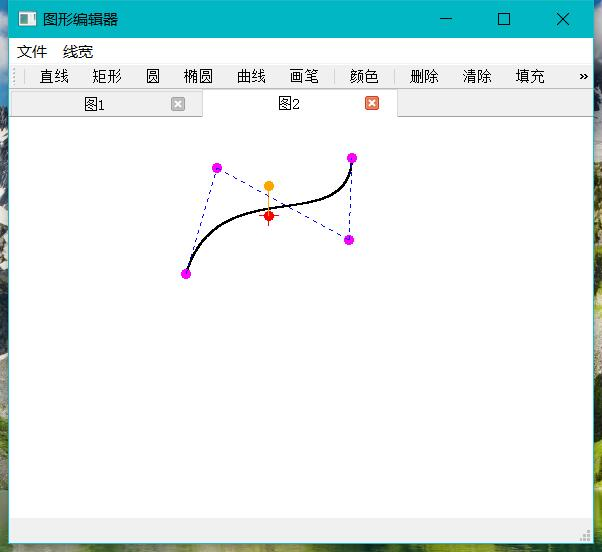The width and height of the screenshot is (602, 552).
Task: Click the red center point handle
Action: [269, 216]
